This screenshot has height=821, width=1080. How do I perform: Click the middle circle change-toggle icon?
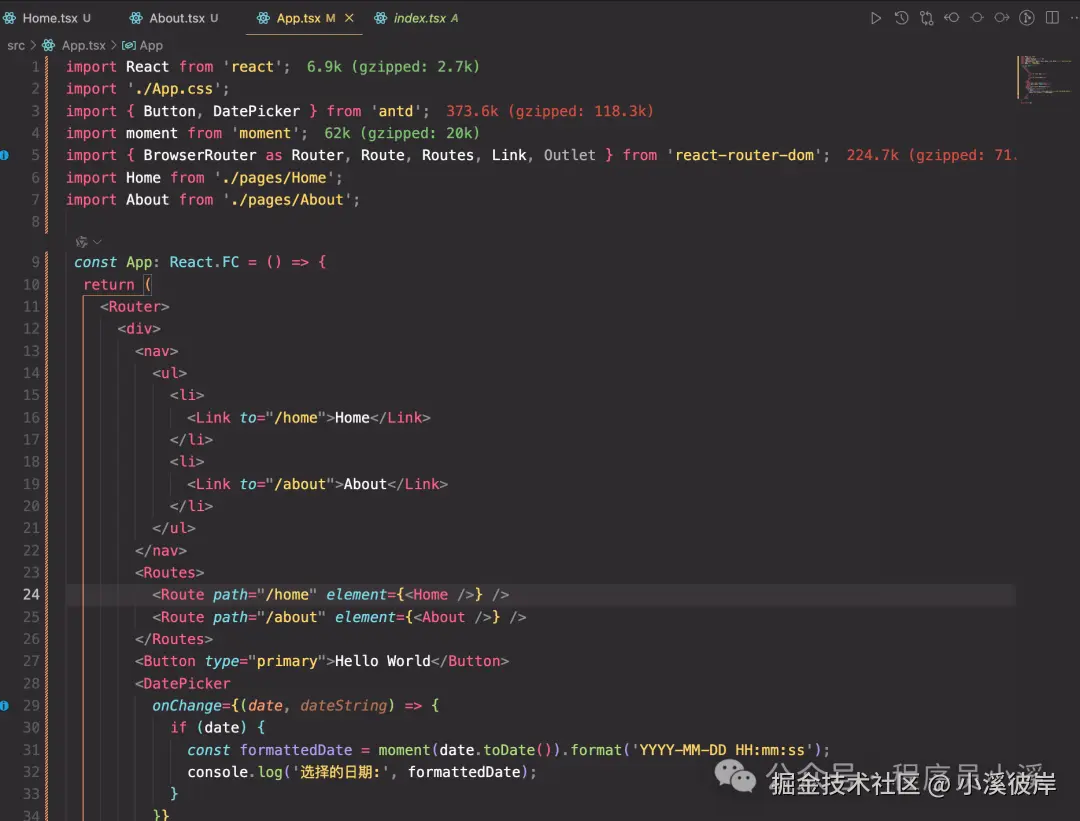977,18
